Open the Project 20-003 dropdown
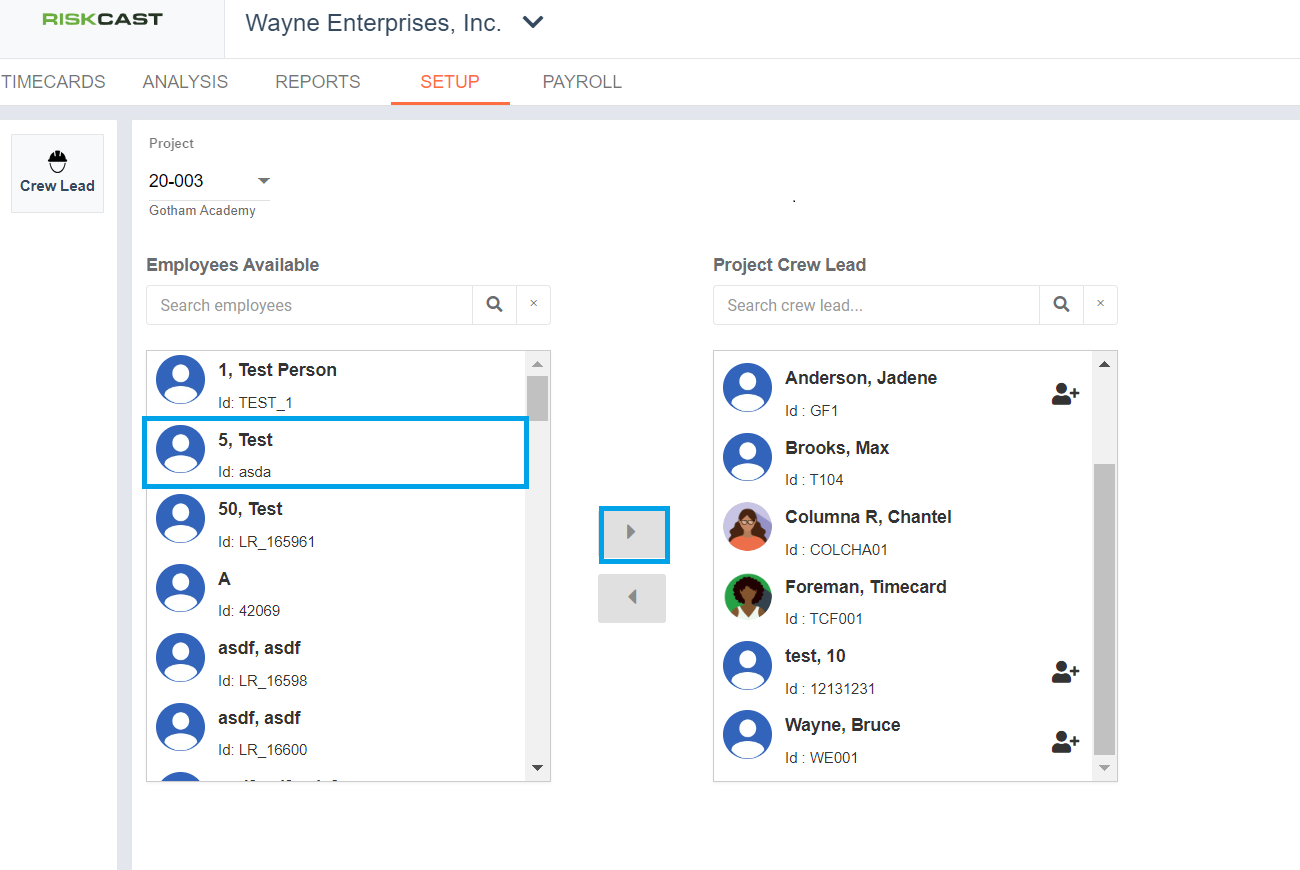1300x870 pixels. 208,181
